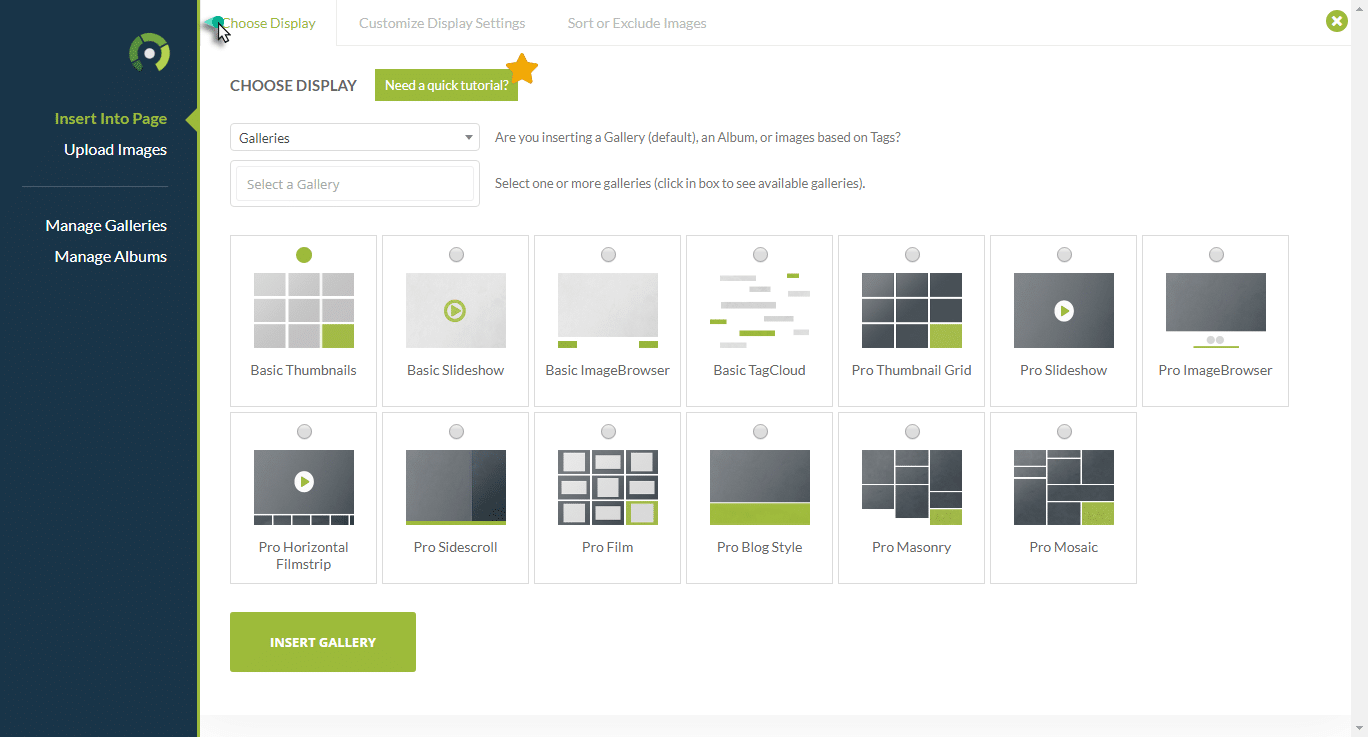Select the Basic TagCloud radio button

coord(760,255)
